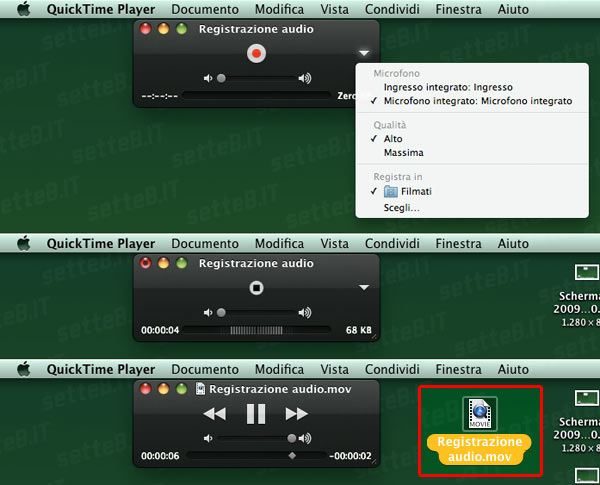
Task: Click the Apple logo in the topmost menu bar
Action: point(24,8)
